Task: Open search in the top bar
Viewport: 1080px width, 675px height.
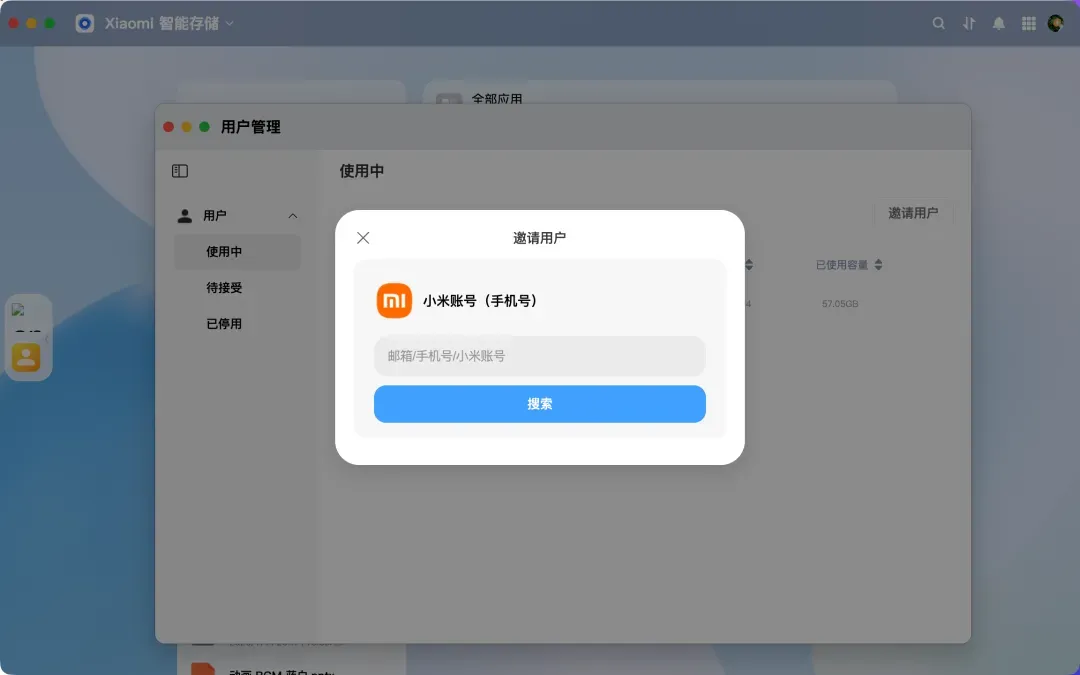Action: coord(938,23)
